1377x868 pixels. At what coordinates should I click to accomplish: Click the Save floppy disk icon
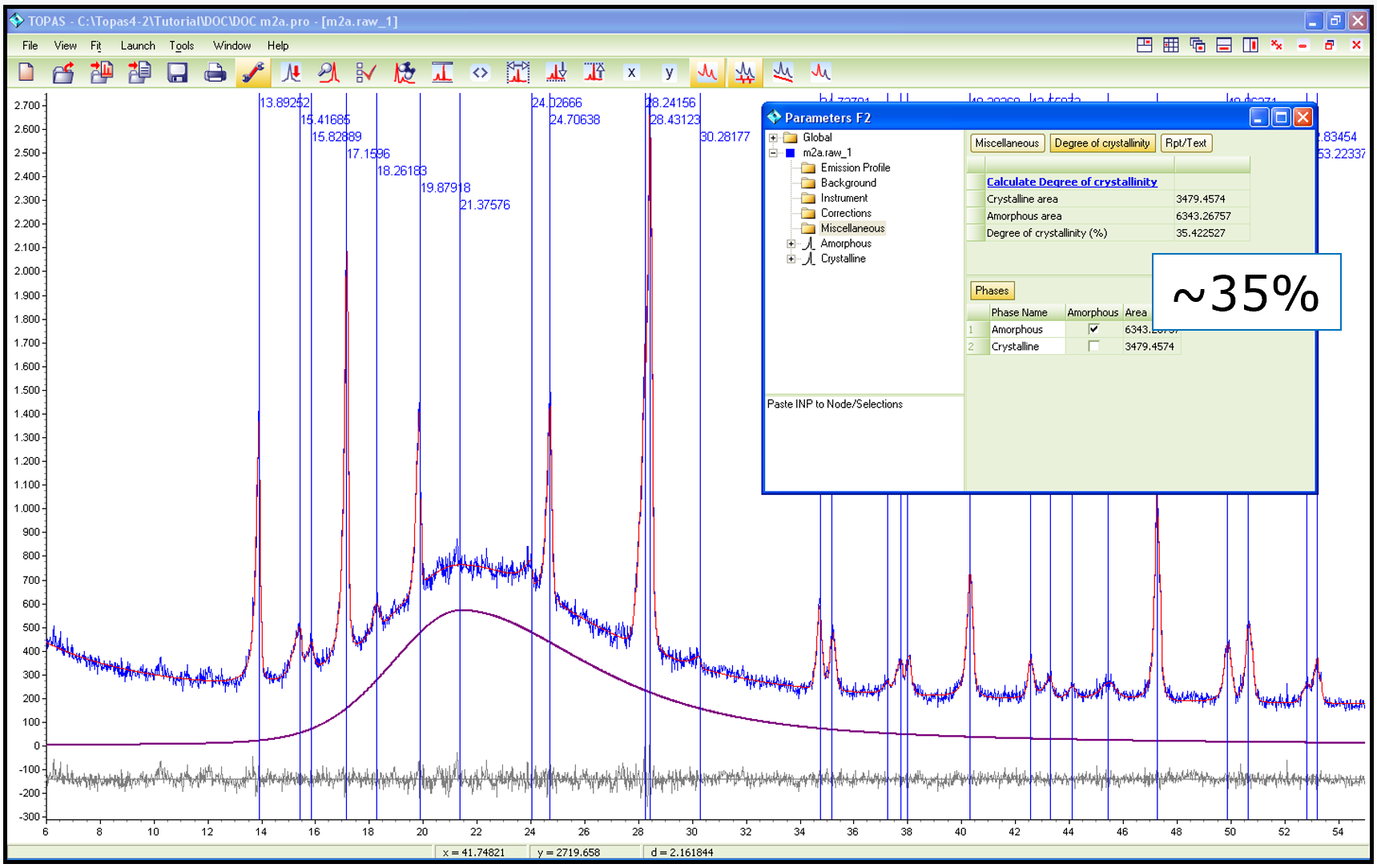pos(177,73)
